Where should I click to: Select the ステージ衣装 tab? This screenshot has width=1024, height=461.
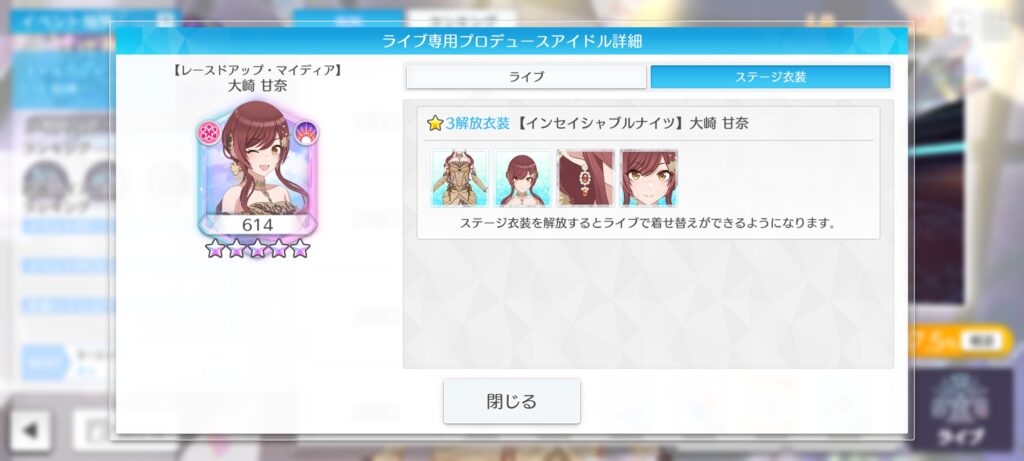pos(770,77)
